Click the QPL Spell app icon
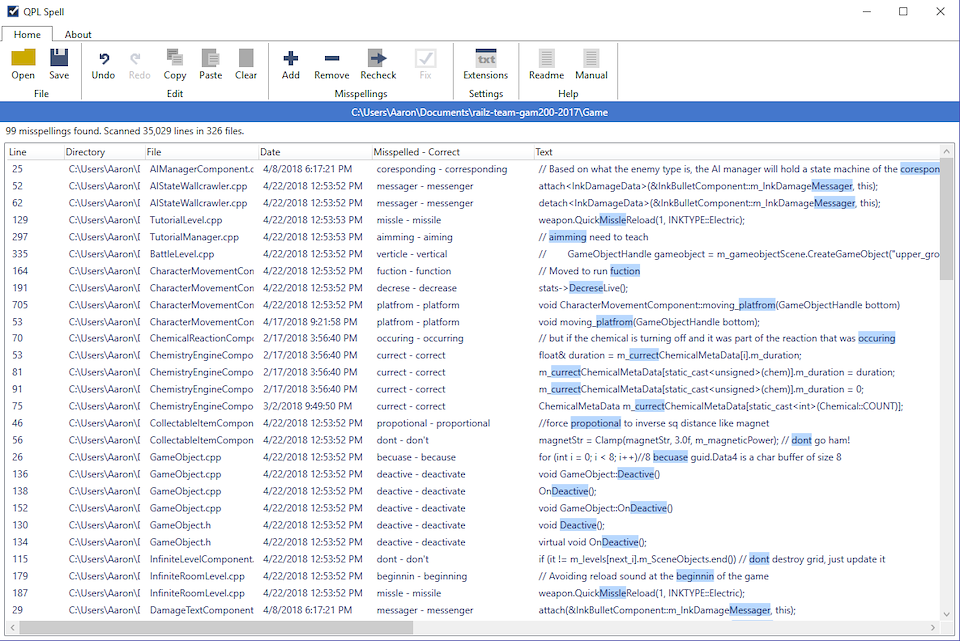This screenshot has width=960, height=641. pyautogui.click(x=12, y=11)
